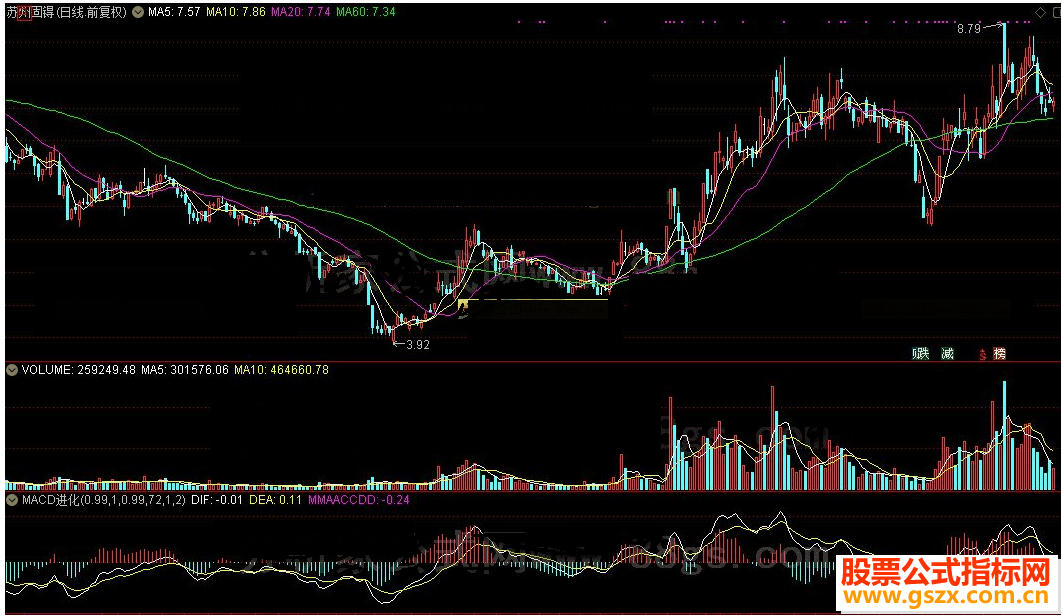
Task: Click the rounded square icon beside the diamond
Action: click(x=1056, y=12)
